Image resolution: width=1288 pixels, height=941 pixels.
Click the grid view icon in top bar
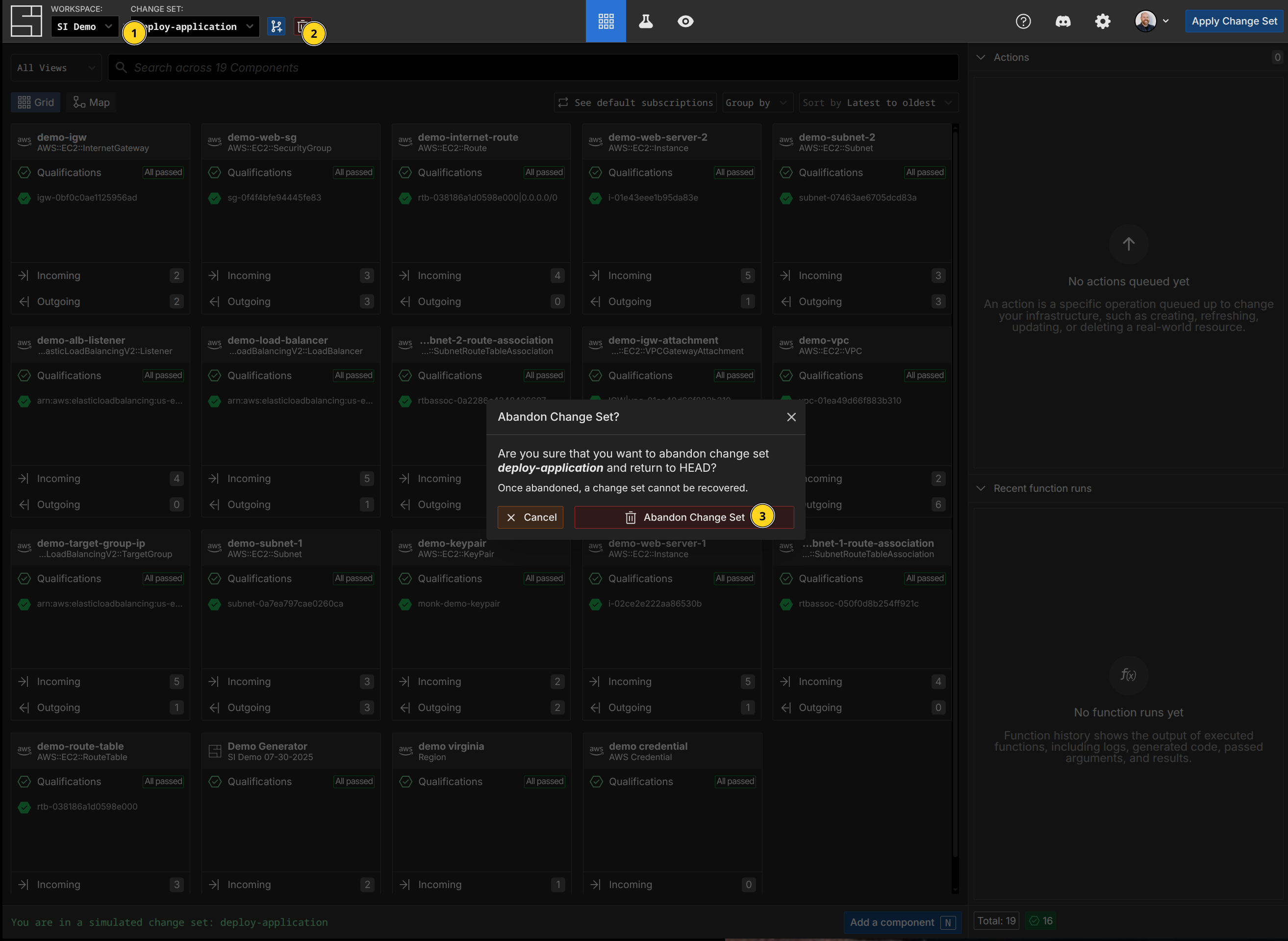pos(606,21)
